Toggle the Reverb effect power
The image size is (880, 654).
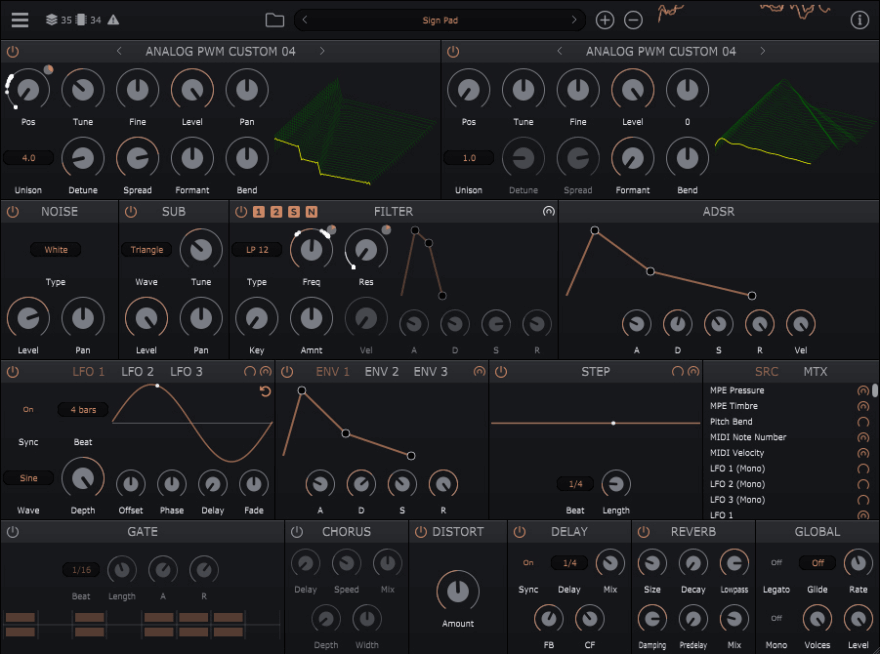click(644, 532)
